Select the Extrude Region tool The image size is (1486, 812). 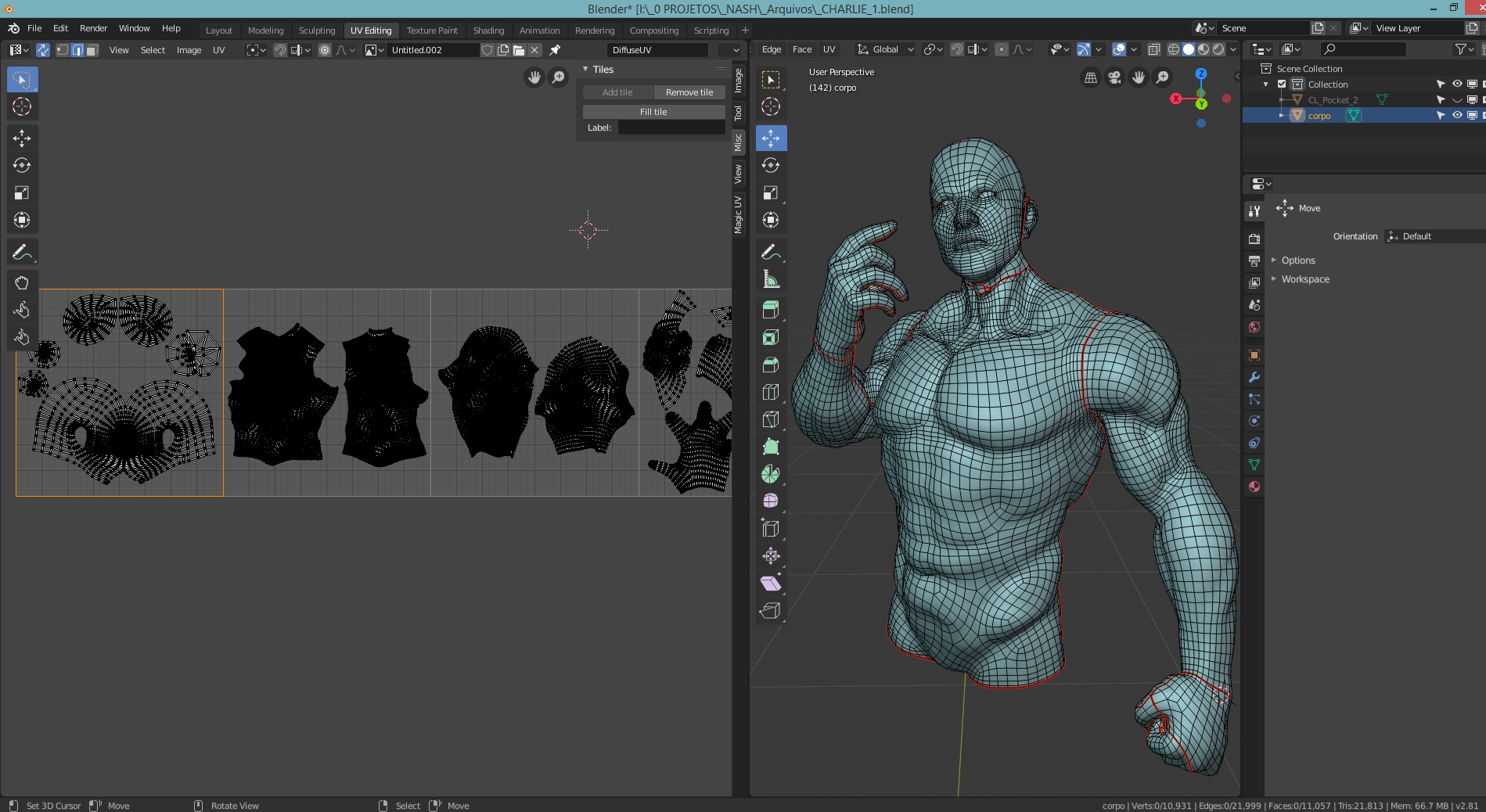coord(771,310)
